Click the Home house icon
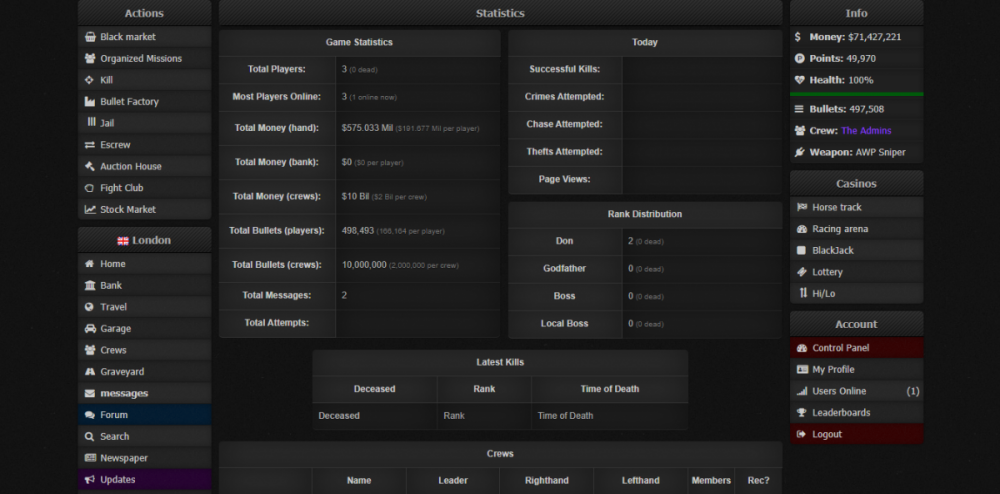Image resolution: width=1000 pixels, height=494 pixels. coord(89,264)
